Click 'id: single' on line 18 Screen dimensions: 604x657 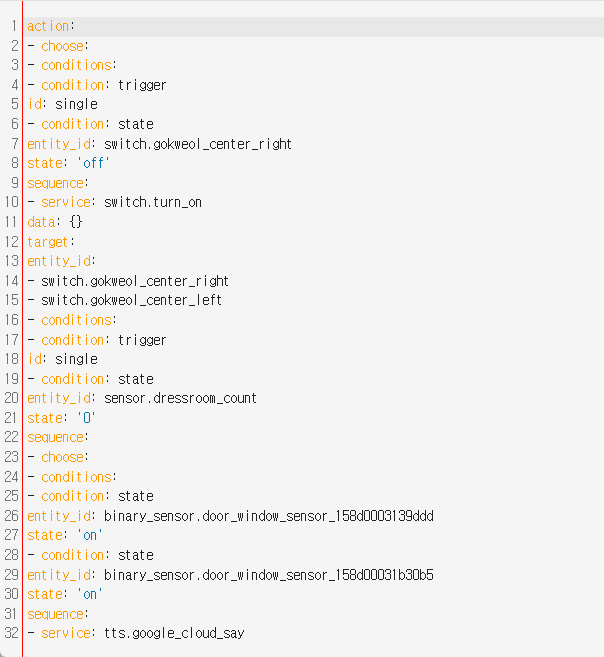tap(62, 360)
